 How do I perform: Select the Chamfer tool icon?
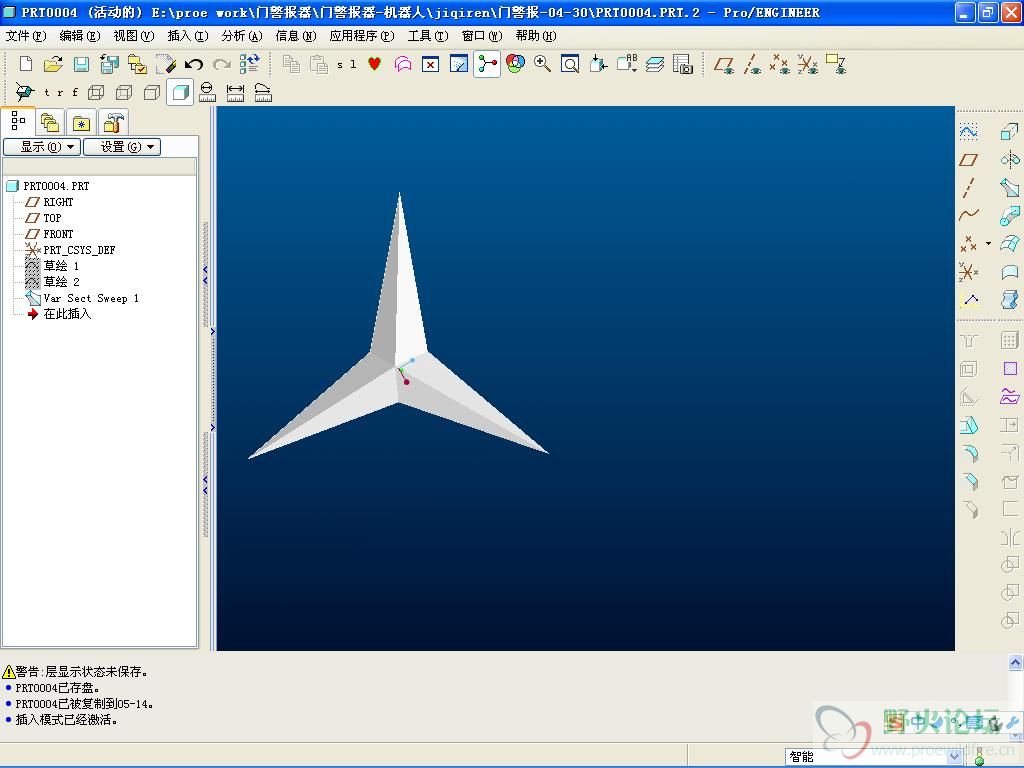pyautogui.click(x=969, y=482)
